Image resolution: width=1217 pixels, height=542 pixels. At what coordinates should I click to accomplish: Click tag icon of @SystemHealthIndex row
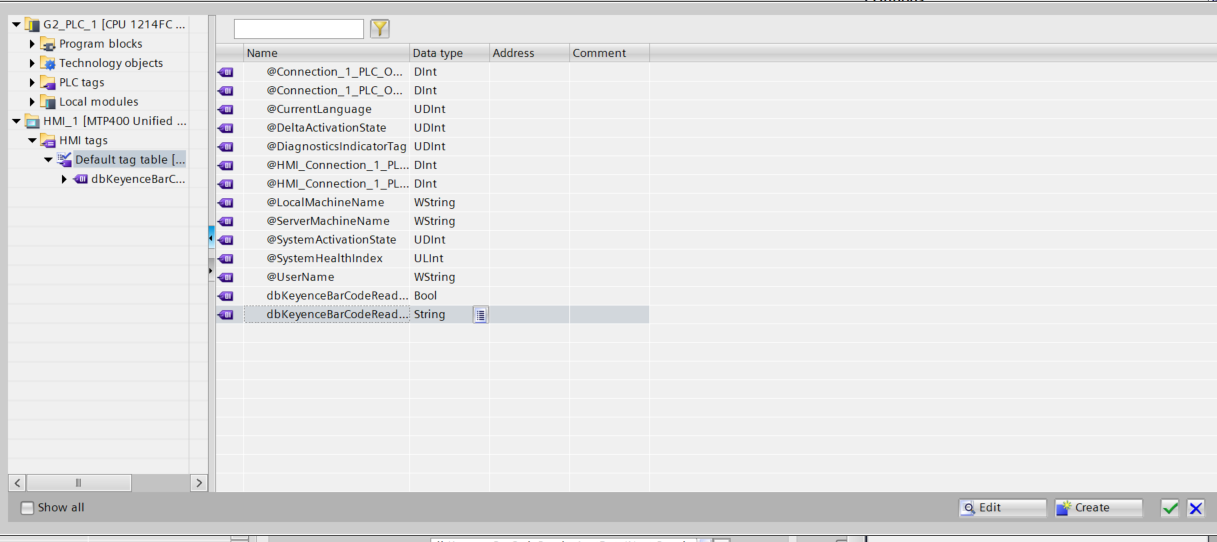coord(225,259)
